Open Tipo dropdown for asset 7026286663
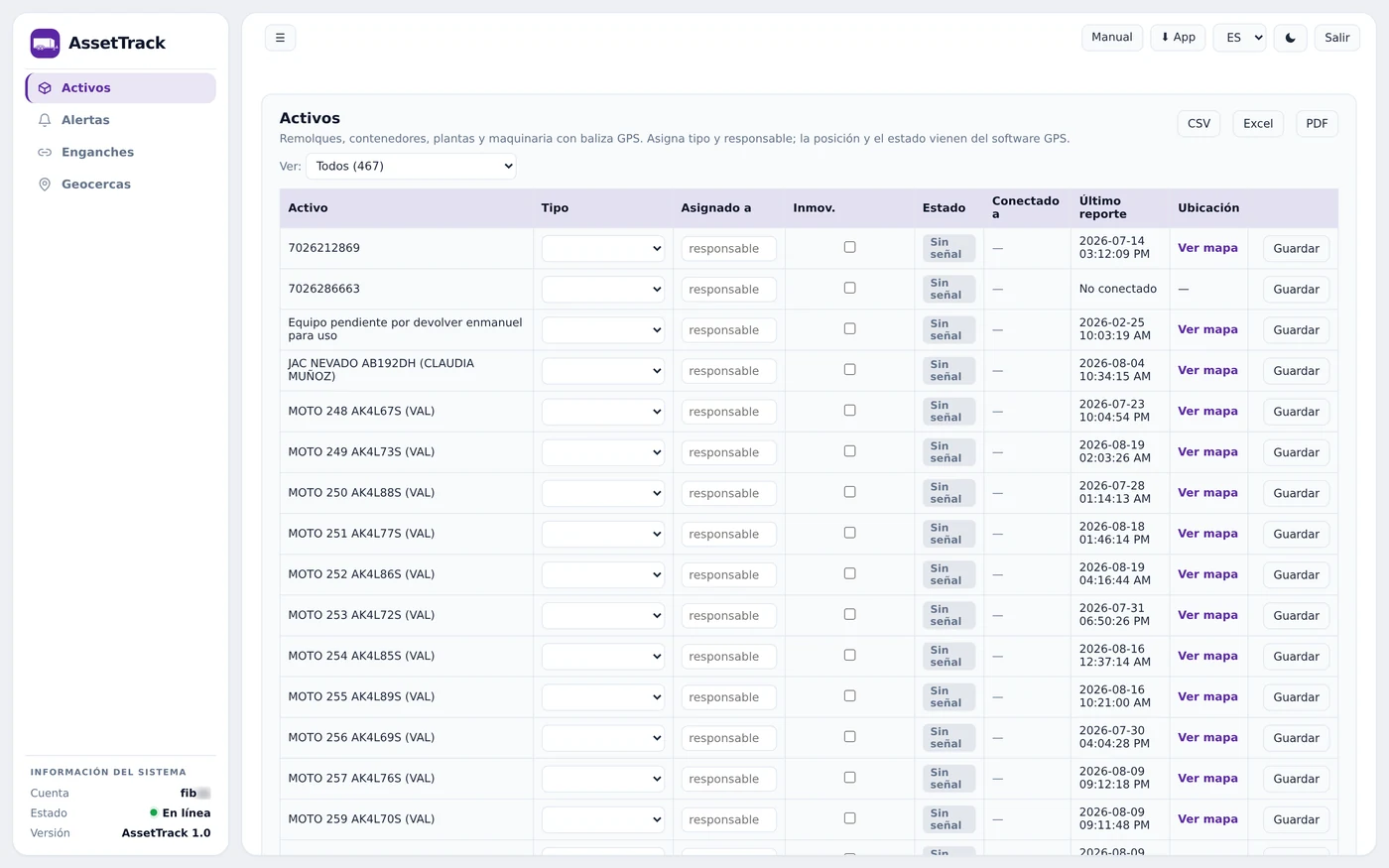This screenshot has width=1389, height=868. [603, 290]
